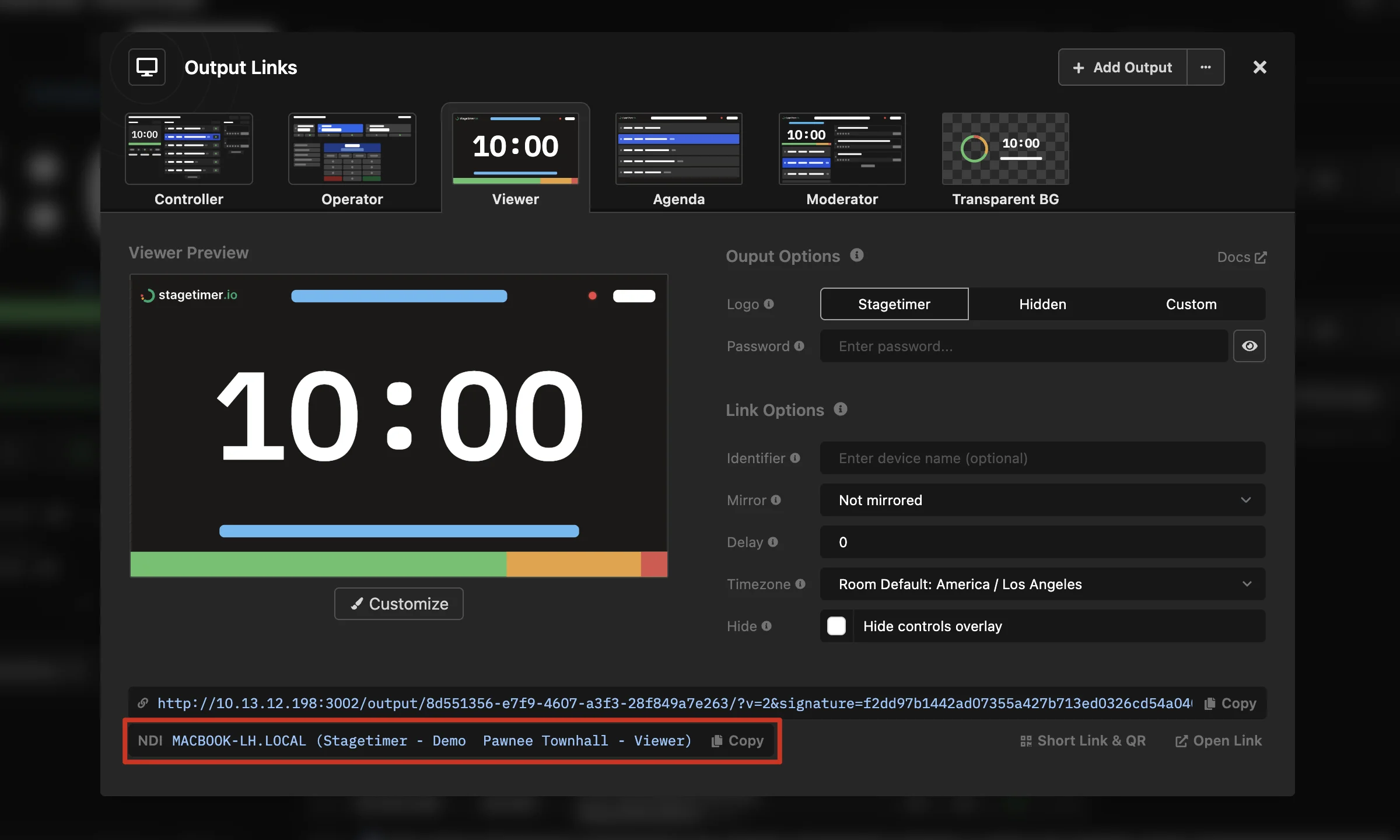This screenshot has height=840, width=1400.
Task: Click the stagetimer.io logo in the preview
Action: [x=188, y=295]
